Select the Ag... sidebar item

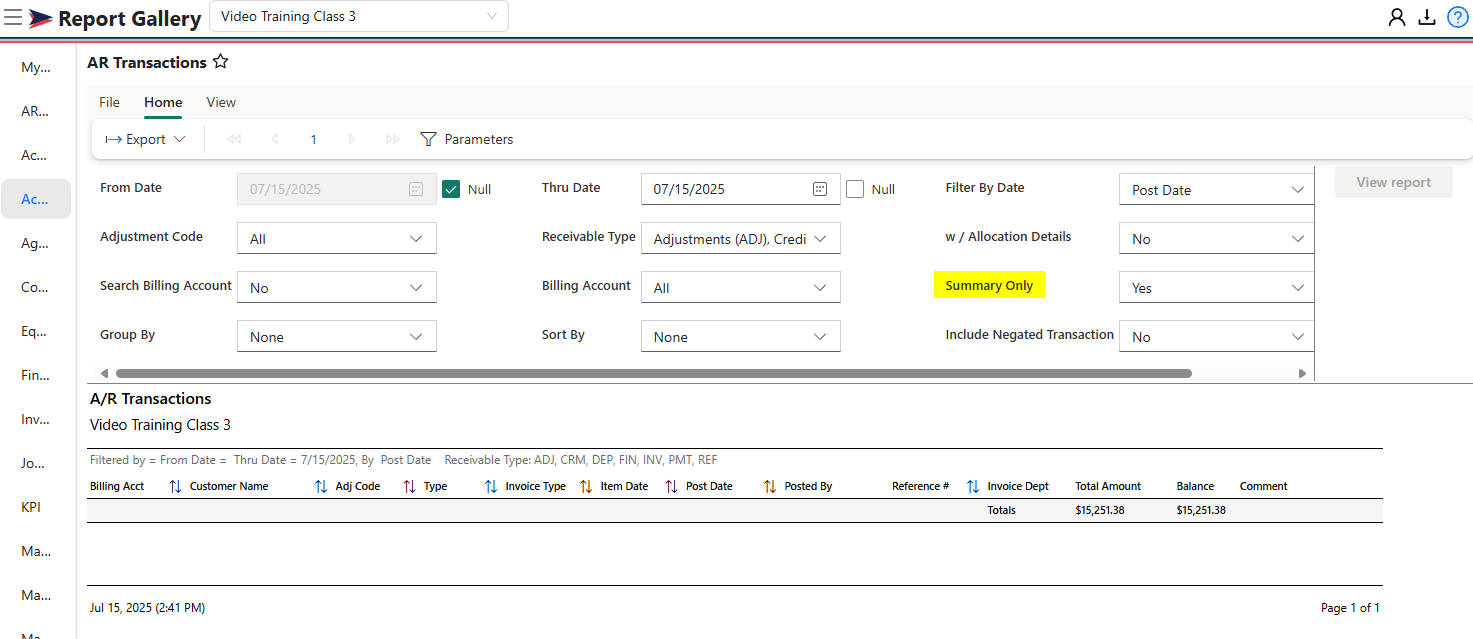click(x=36, y=243)
